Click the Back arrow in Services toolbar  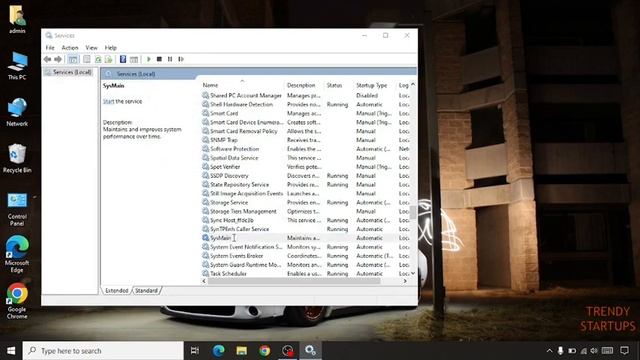click(47, 59)
